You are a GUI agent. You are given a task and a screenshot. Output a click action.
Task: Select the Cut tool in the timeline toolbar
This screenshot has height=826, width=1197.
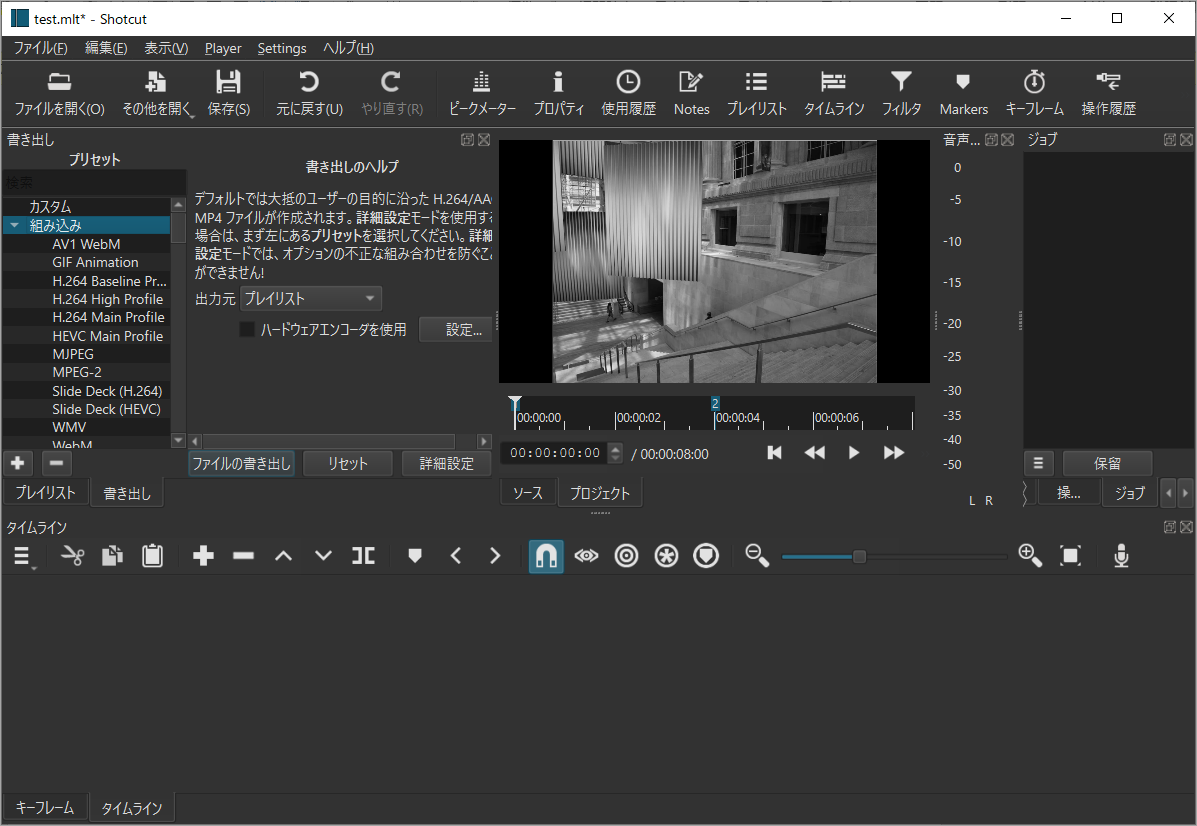[70, 556]
